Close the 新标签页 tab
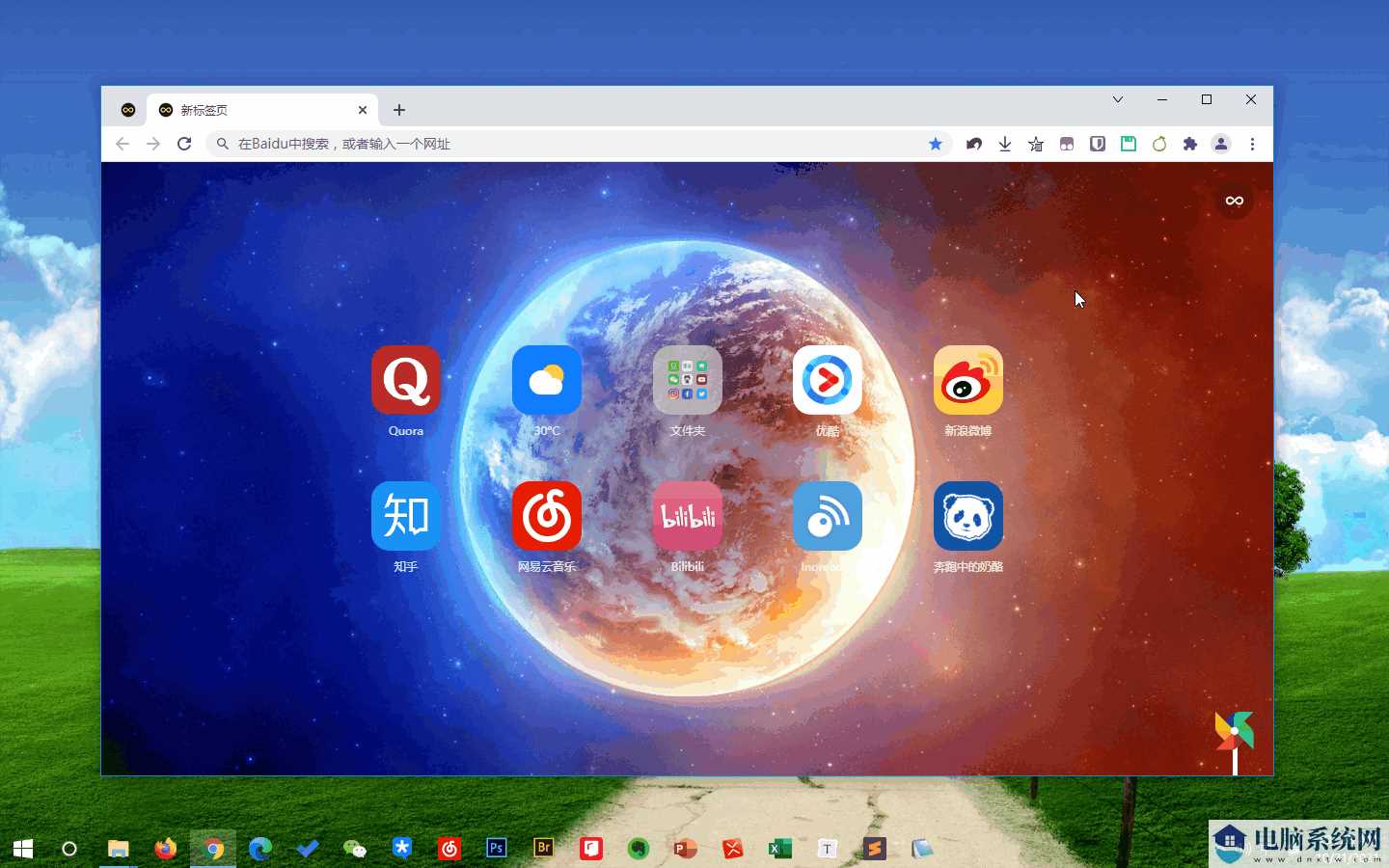The image size is (1389, 868). 363,110
